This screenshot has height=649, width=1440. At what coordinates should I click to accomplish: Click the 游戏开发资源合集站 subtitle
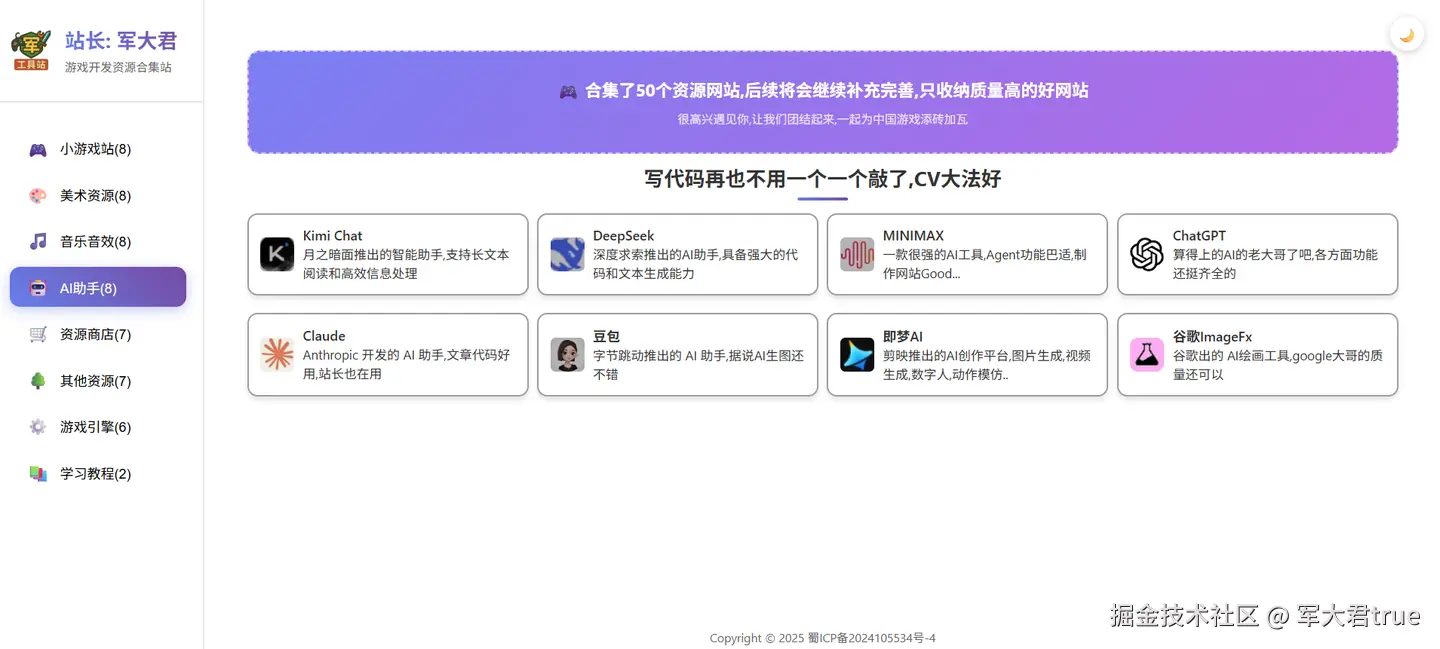coord(118,67)
